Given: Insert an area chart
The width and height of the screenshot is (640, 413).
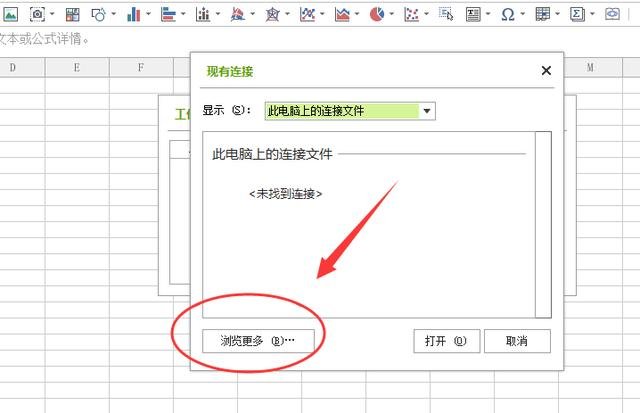Looking at the screenshot, I should point(342,15).
